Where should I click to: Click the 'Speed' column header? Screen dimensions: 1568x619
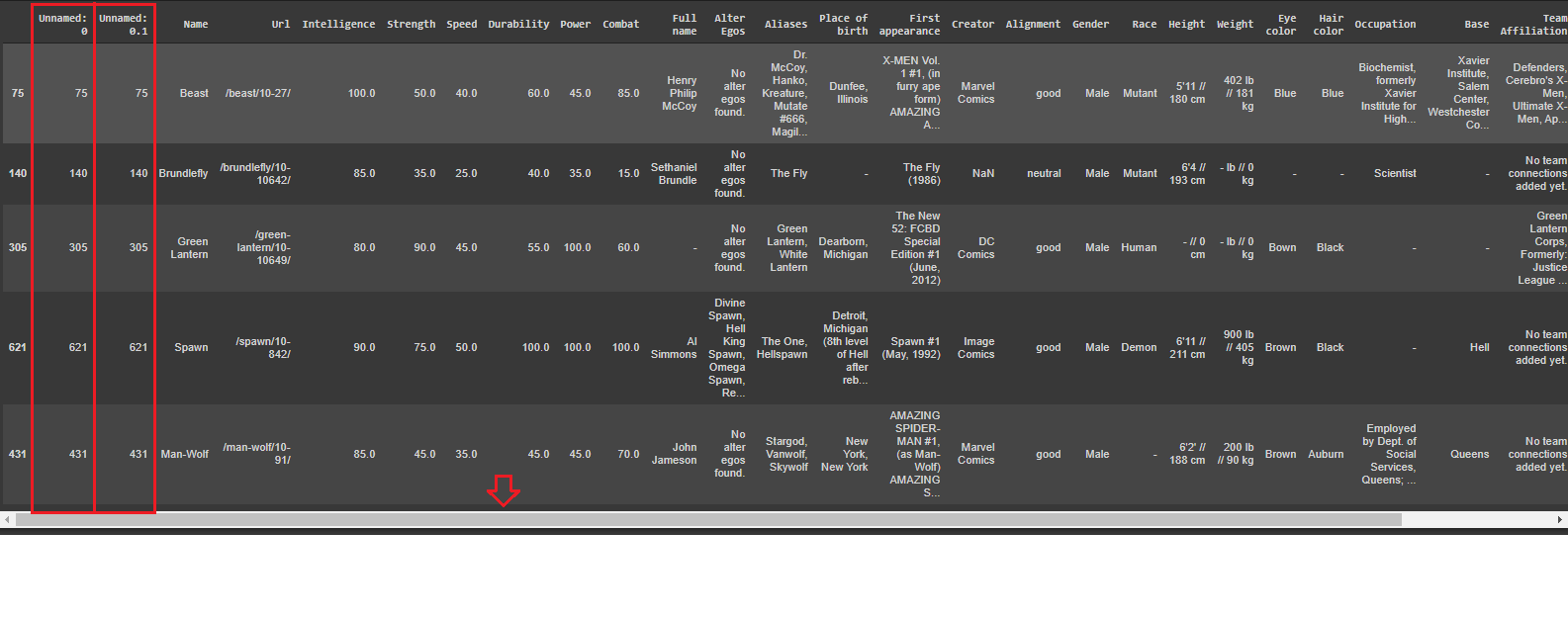point(461,24)
